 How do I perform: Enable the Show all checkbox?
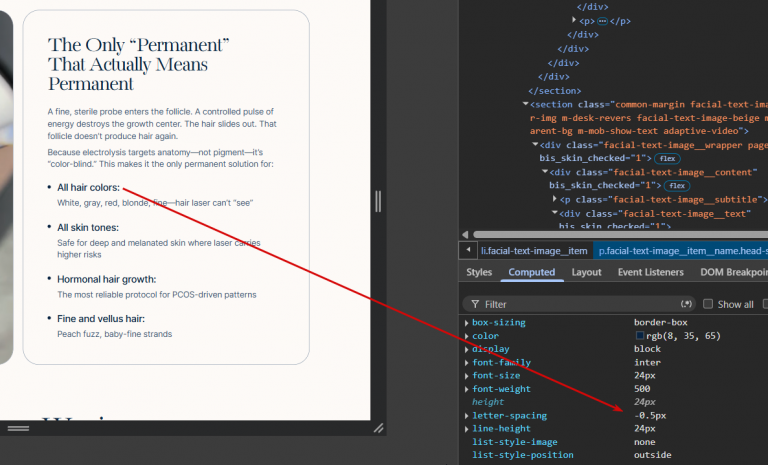708,304
